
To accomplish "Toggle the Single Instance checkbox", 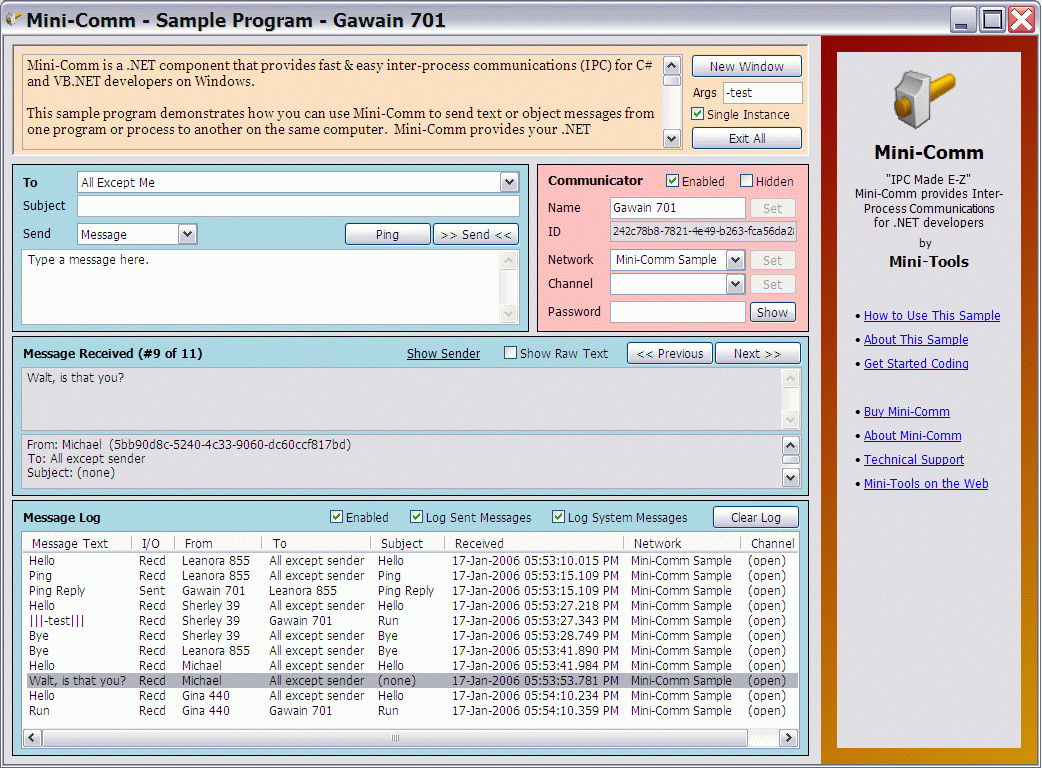I will (698, 114).
